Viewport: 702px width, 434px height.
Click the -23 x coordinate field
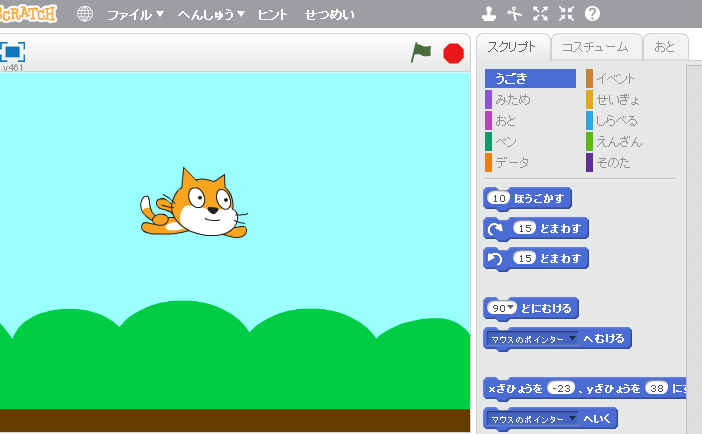click(x=561, y=388)
